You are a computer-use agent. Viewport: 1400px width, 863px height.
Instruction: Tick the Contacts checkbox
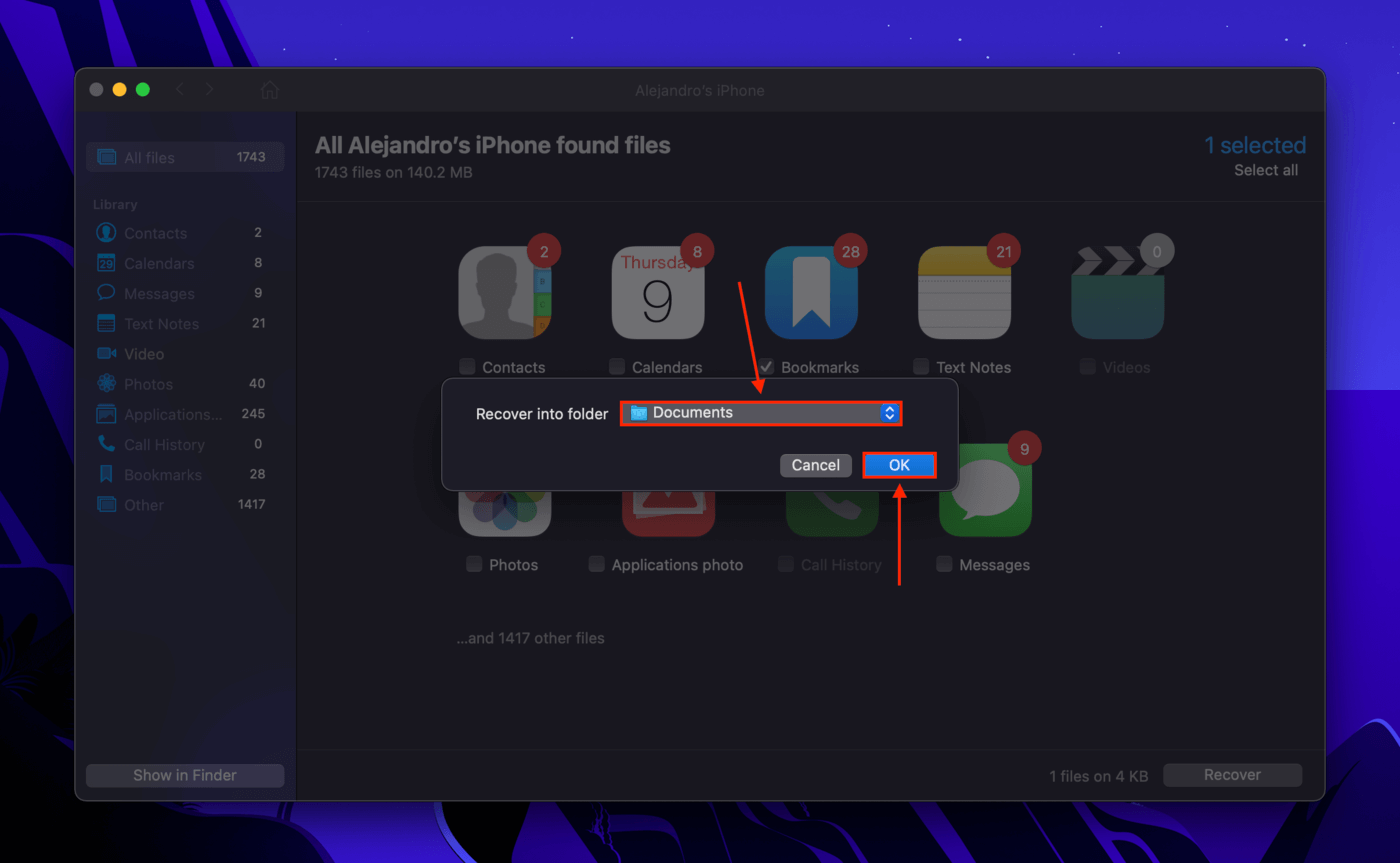(x=467, y=367)
